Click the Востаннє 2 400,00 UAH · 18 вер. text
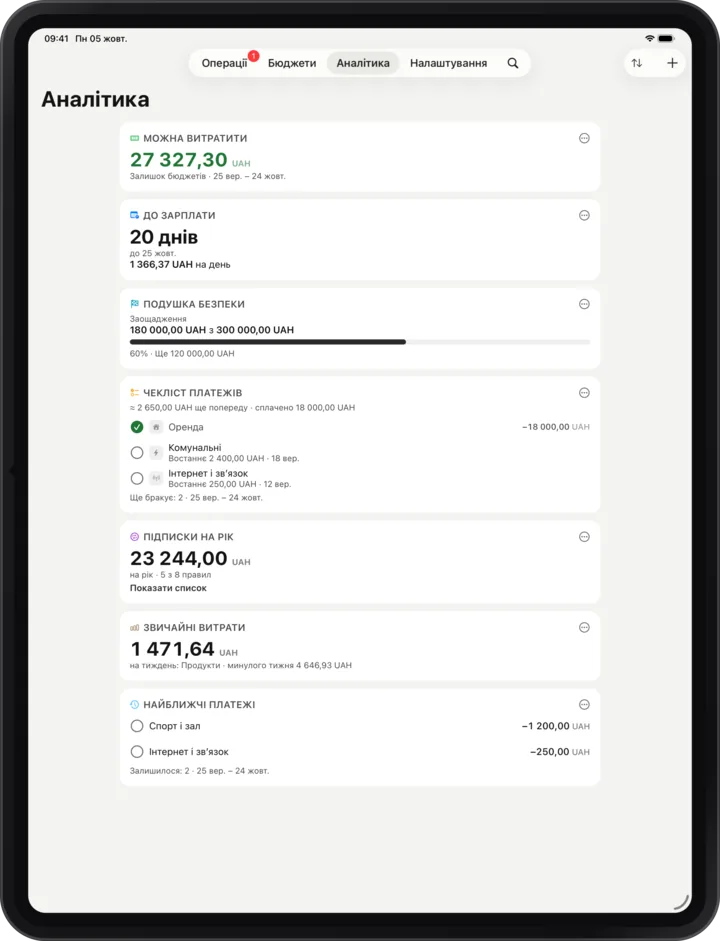Screen dimensions: 720x941 click(x=233, y=458)
